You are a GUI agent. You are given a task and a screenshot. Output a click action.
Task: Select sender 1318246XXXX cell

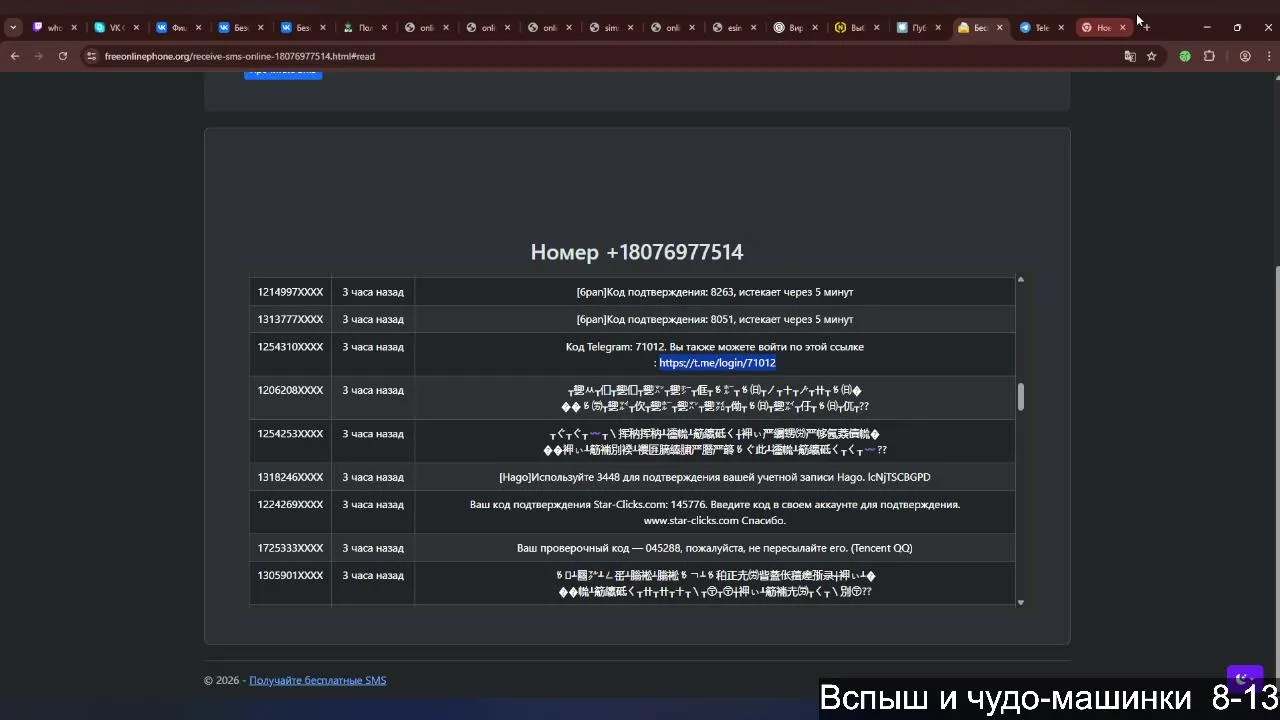tap(290, 477)
